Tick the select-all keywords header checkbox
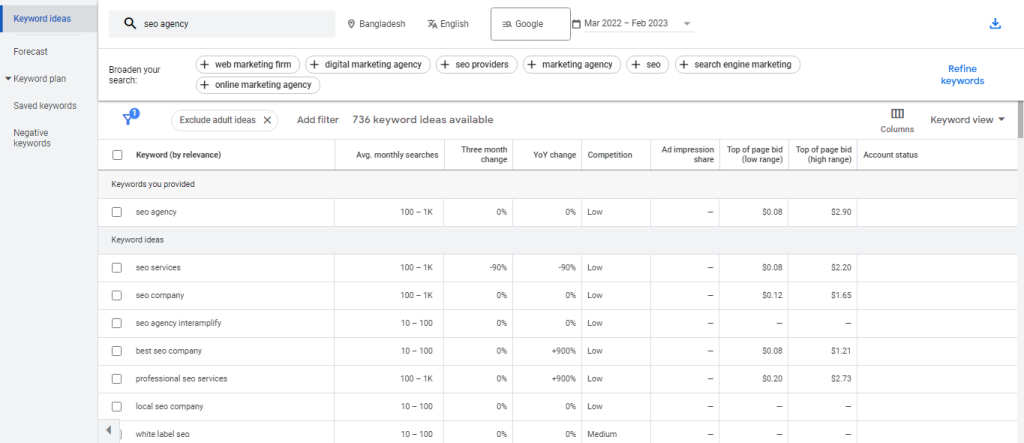Viewport: 1024px width, 443px height. [117, 155]
